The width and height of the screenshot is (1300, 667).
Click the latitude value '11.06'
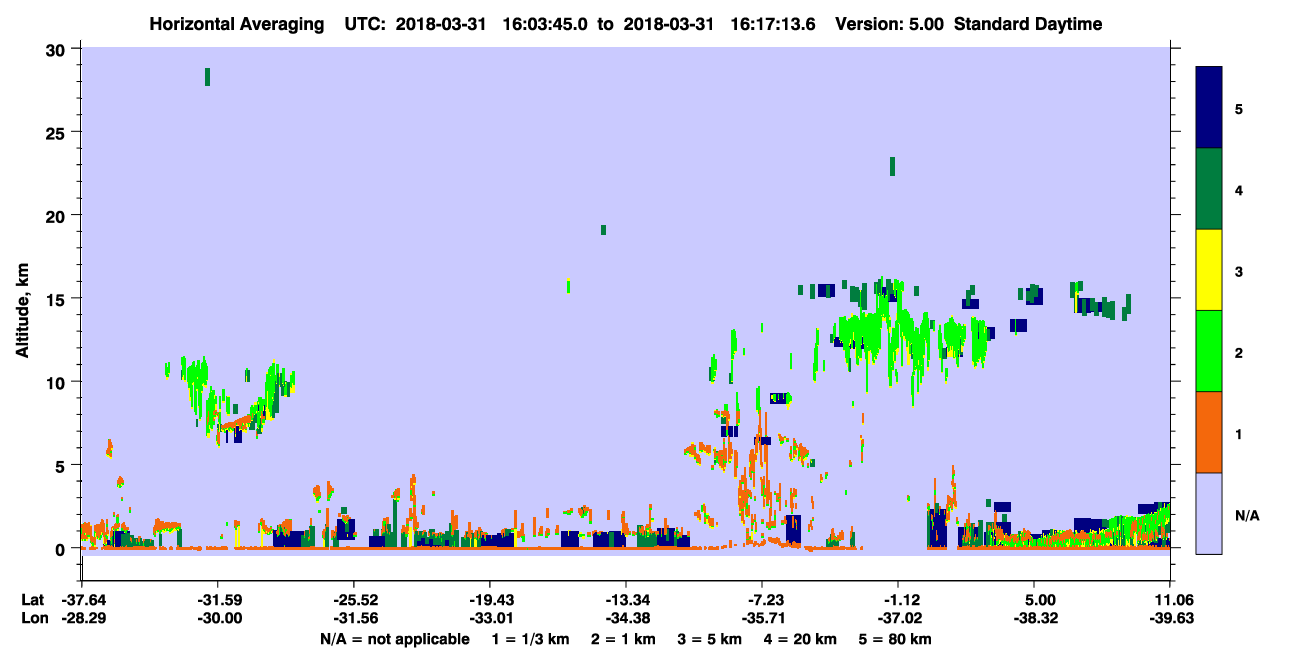(x=1171, y=600)
